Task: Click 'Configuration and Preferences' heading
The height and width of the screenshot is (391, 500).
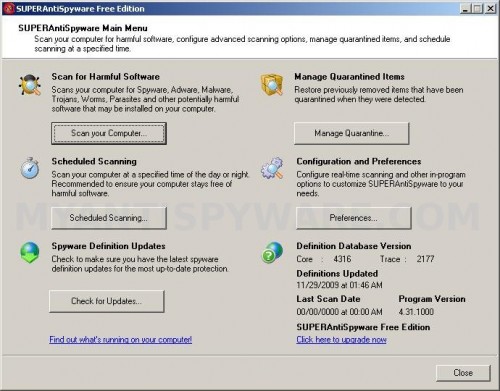Action: [359, 161]
